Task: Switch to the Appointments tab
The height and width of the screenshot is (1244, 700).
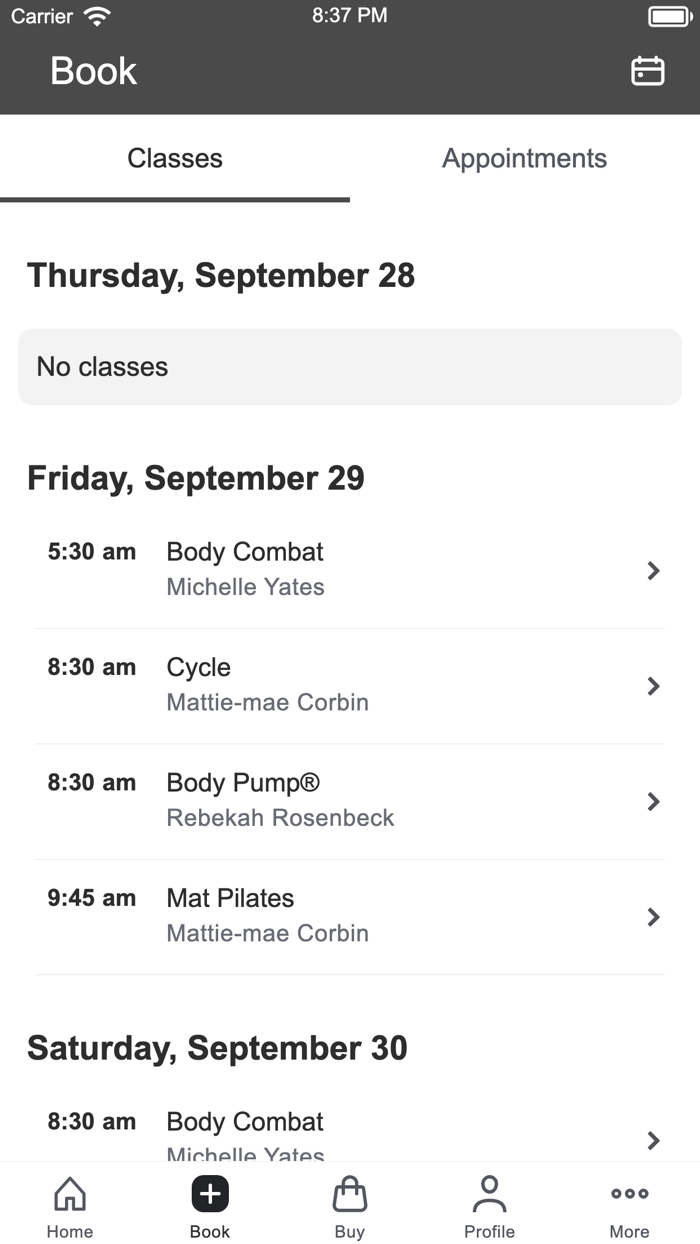Action: 524,158
